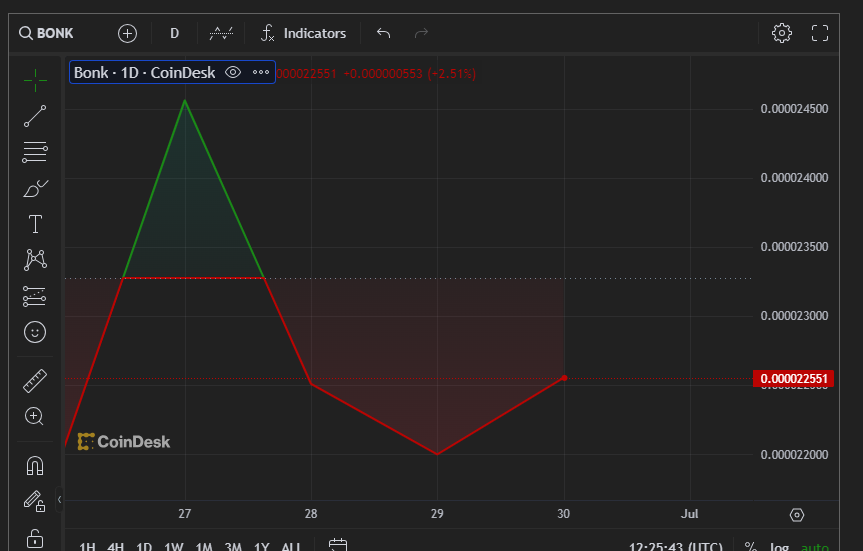
Task: Select the ALL time range
Action: tap(291, 547)
